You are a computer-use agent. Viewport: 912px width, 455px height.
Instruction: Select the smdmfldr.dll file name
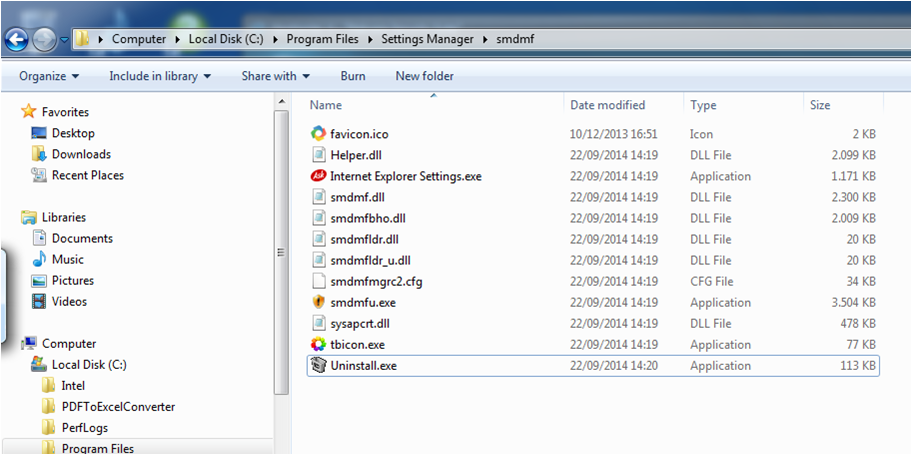[364, 239]
